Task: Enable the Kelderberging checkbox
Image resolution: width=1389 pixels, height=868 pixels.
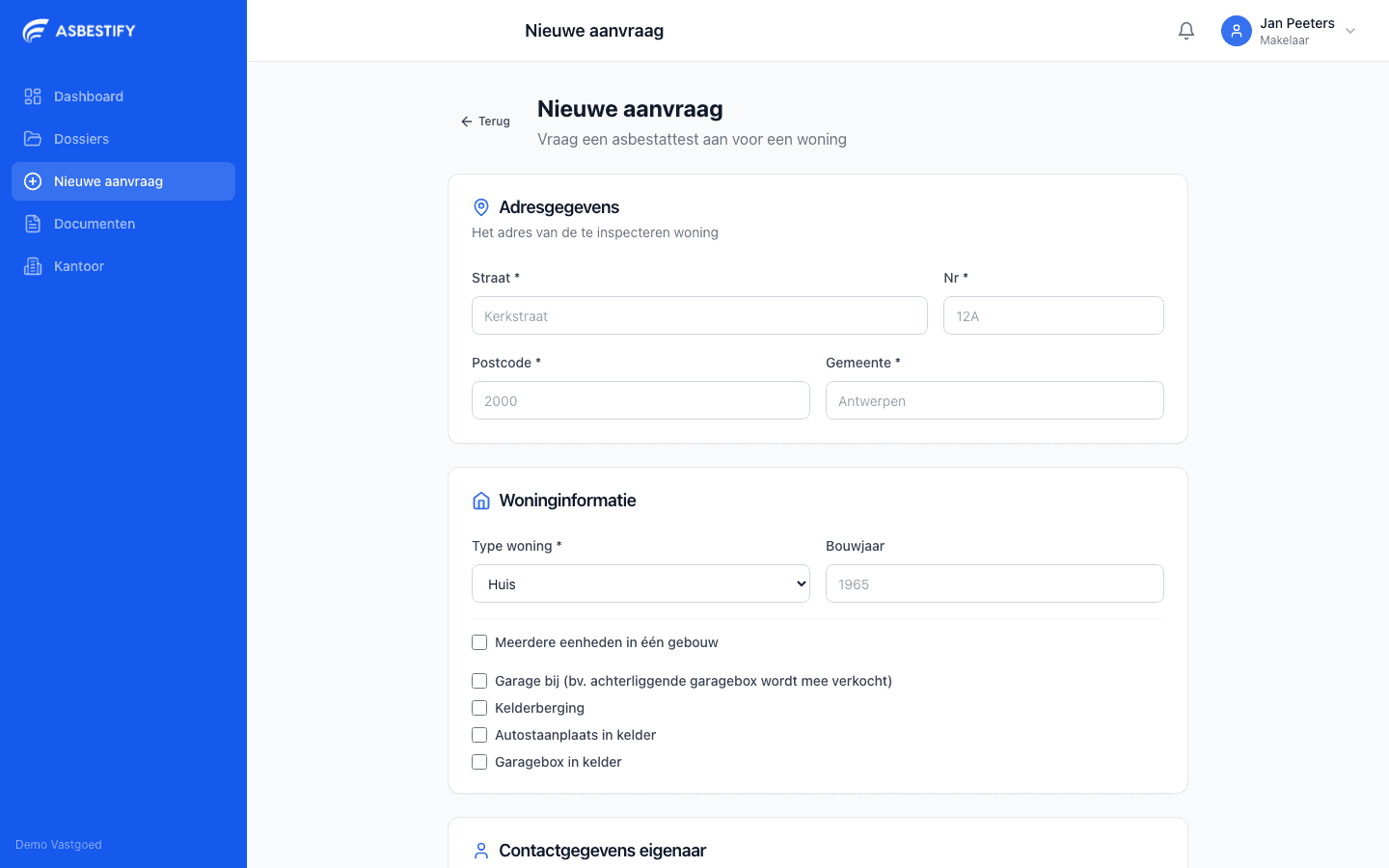Action: [479, 708]
